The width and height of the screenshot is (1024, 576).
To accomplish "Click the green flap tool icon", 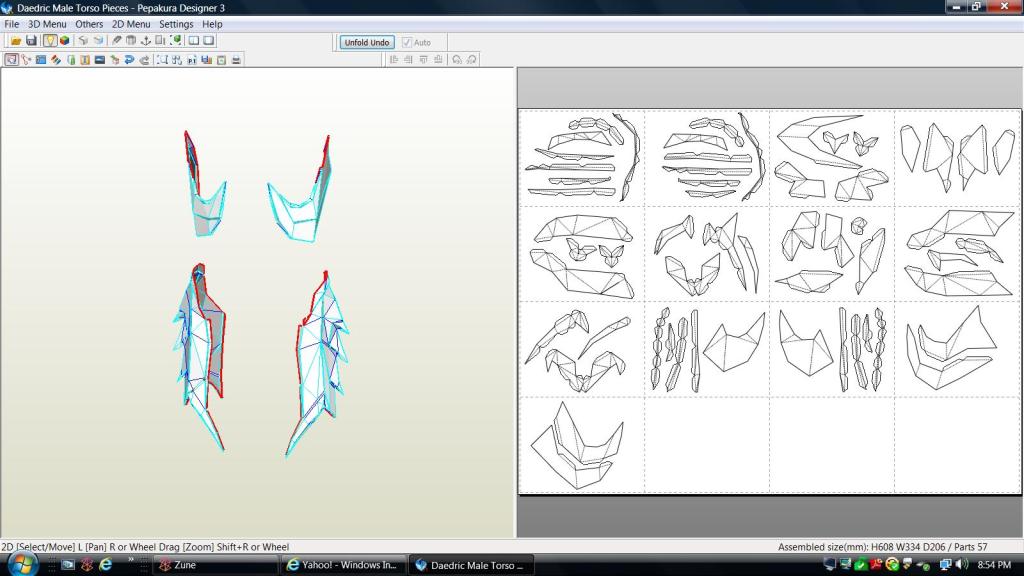I will 71,59.
